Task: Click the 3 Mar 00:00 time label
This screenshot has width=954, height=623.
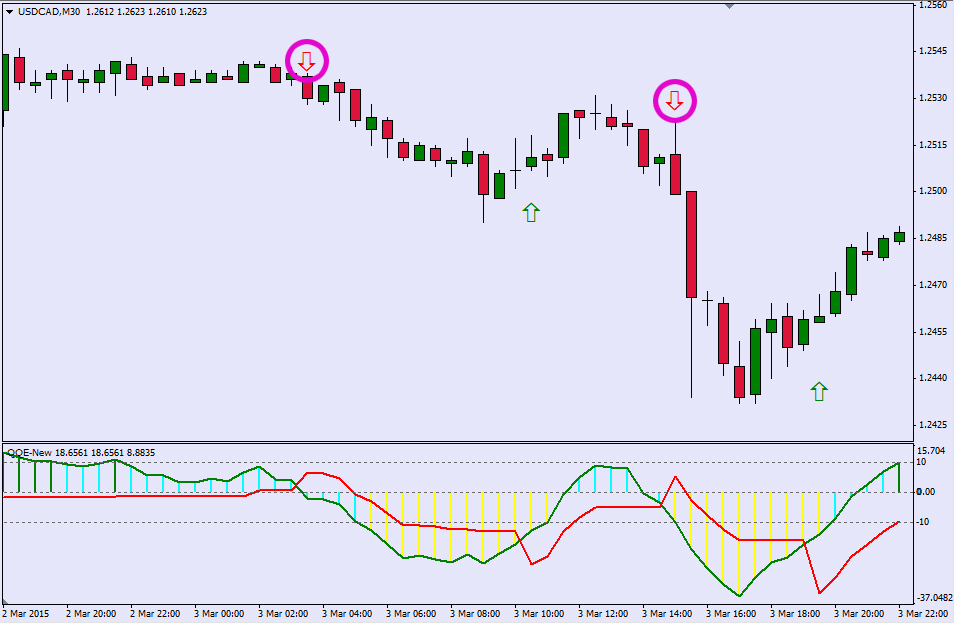Action: tap(219, 613)
